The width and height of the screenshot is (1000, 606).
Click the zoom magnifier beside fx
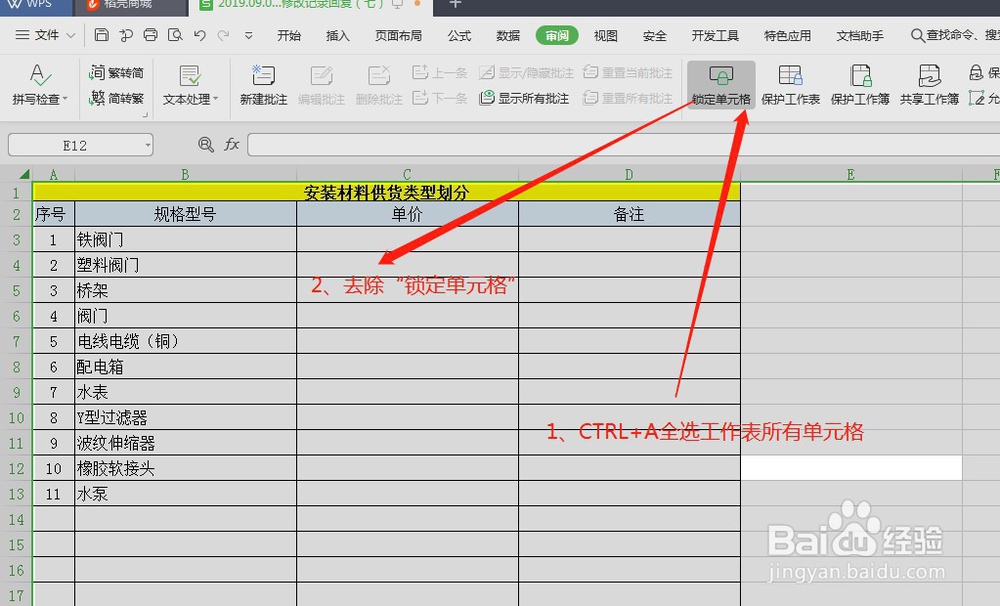click(205, 145)
